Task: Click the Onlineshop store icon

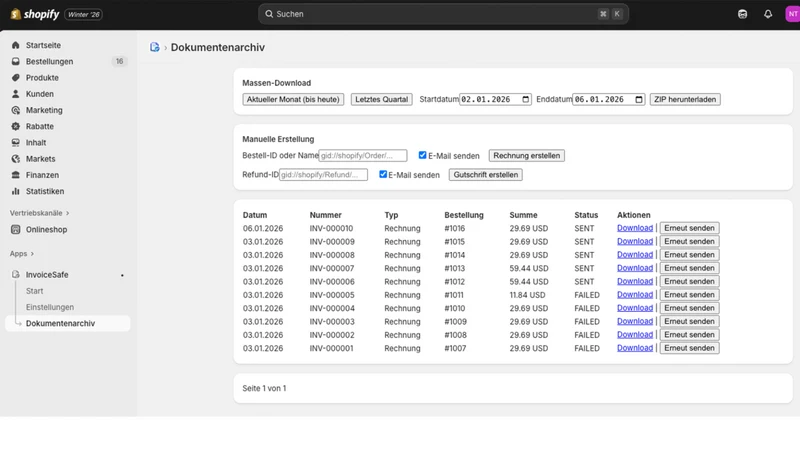Action: coord(16,230)
